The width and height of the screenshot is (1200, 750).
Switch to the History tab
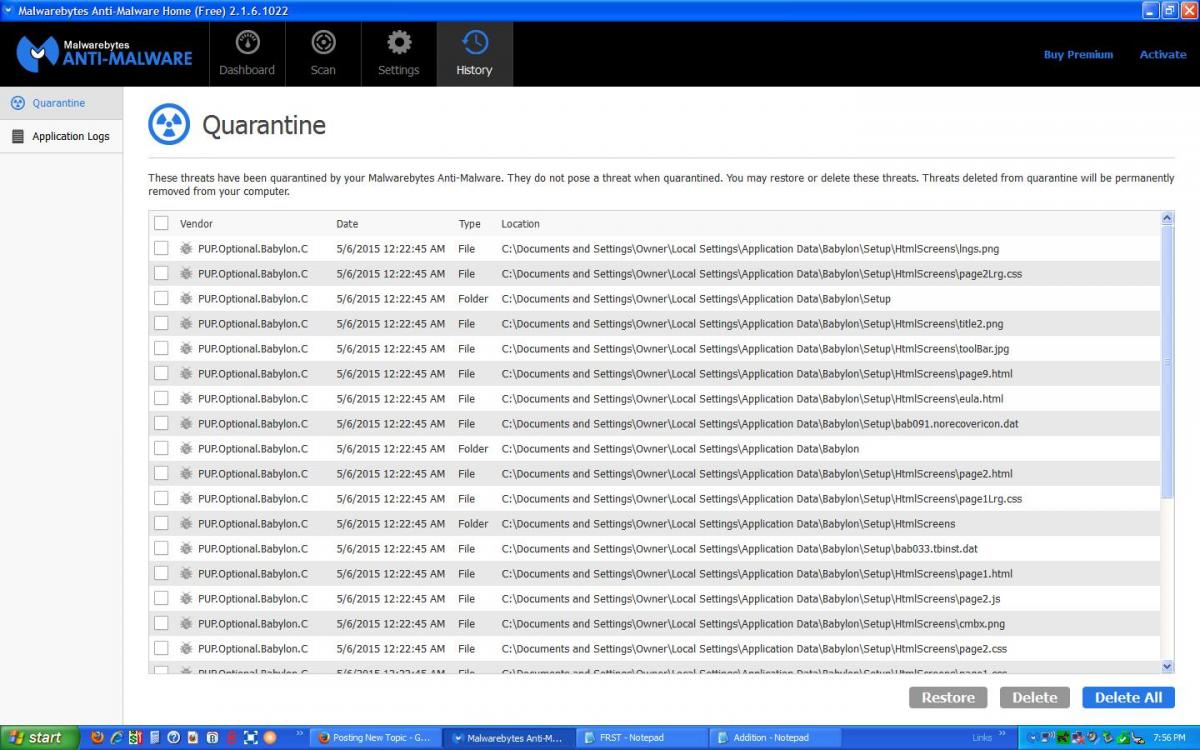point(474,54)
